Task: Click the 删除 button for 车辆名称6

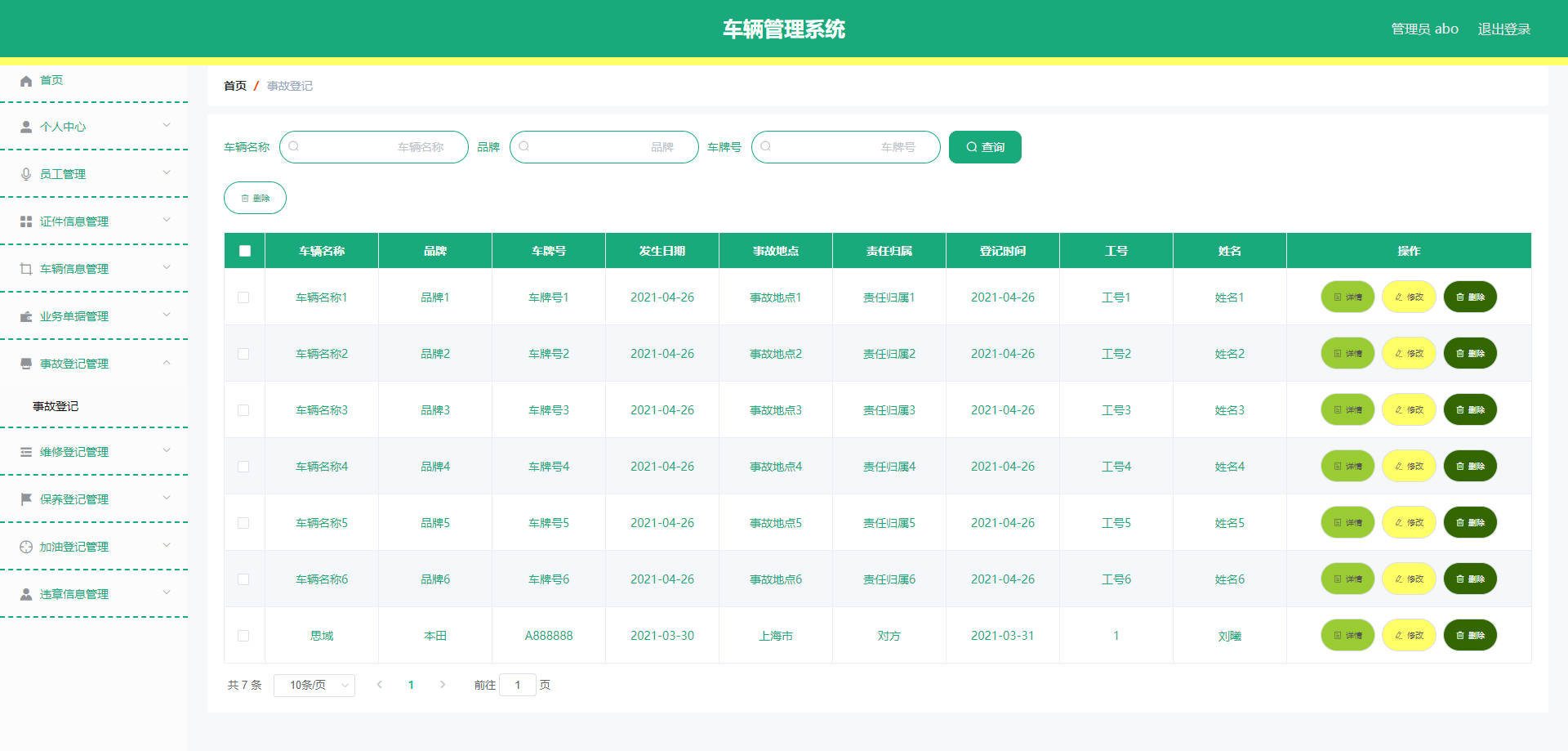Action: click(1470, 579)
